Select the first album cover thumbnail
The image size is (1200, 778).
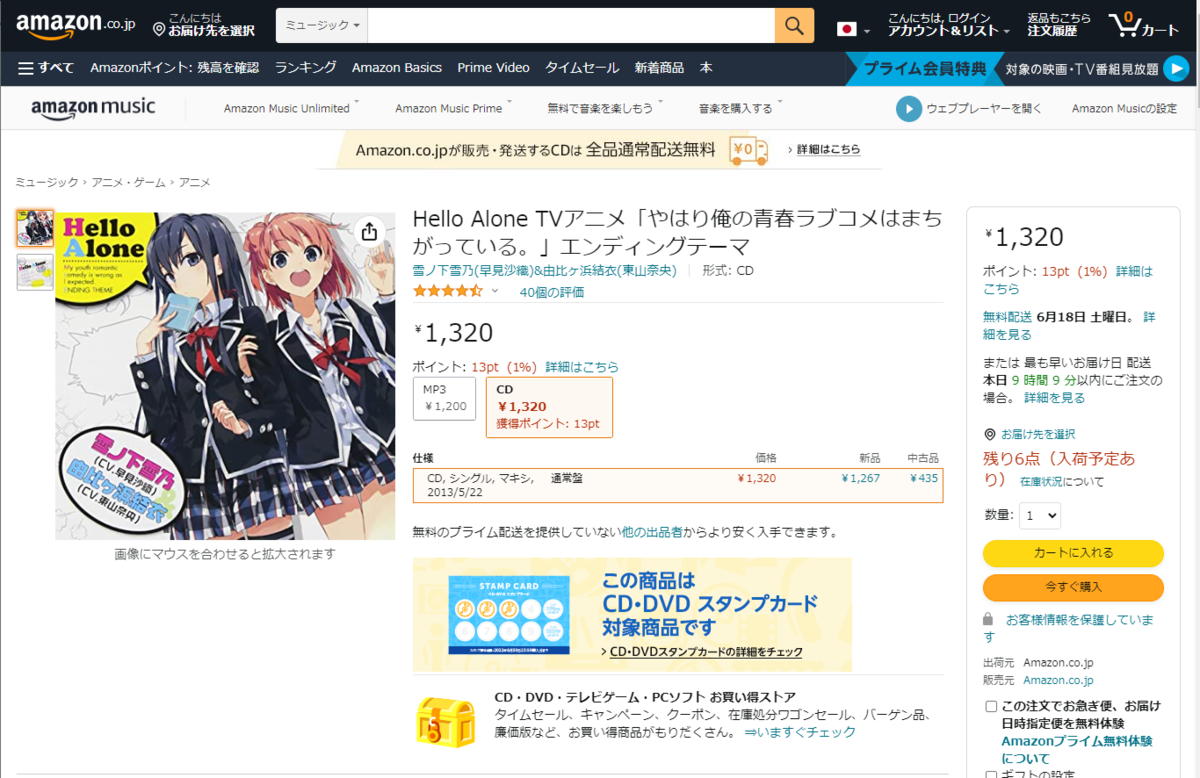click(x=35, y=228)
